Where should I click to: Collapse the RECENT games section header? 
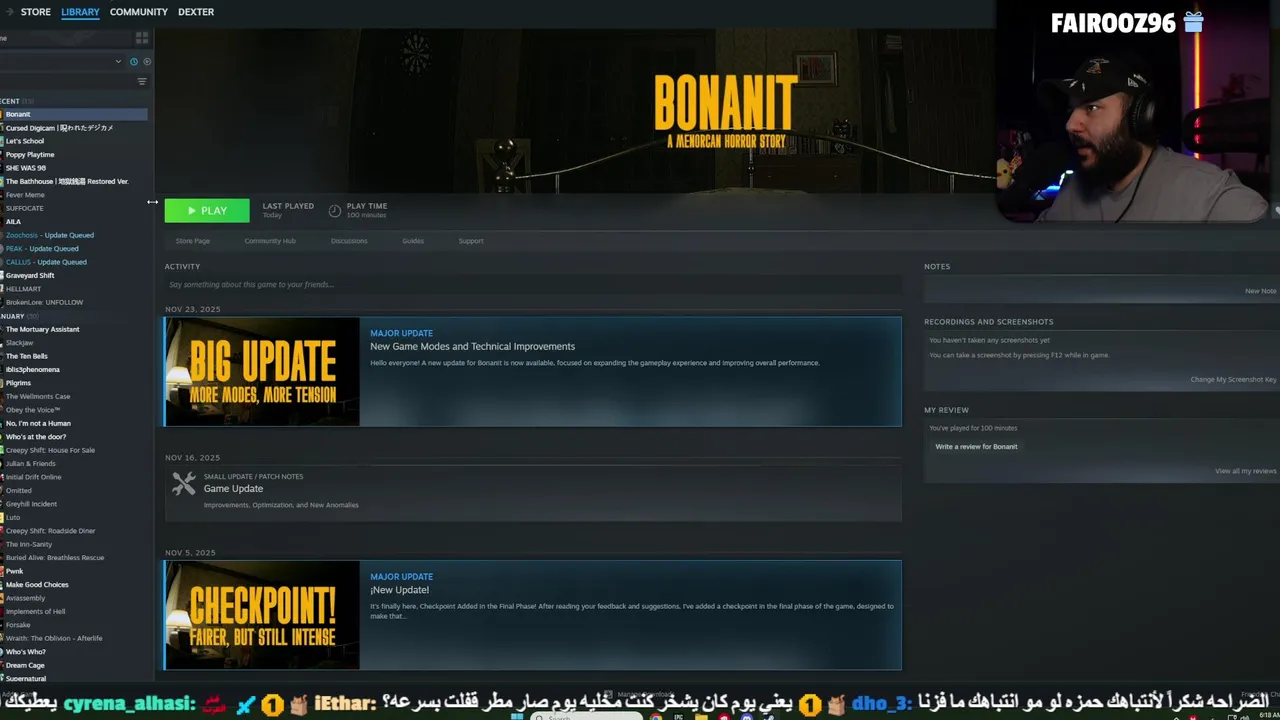16,101
